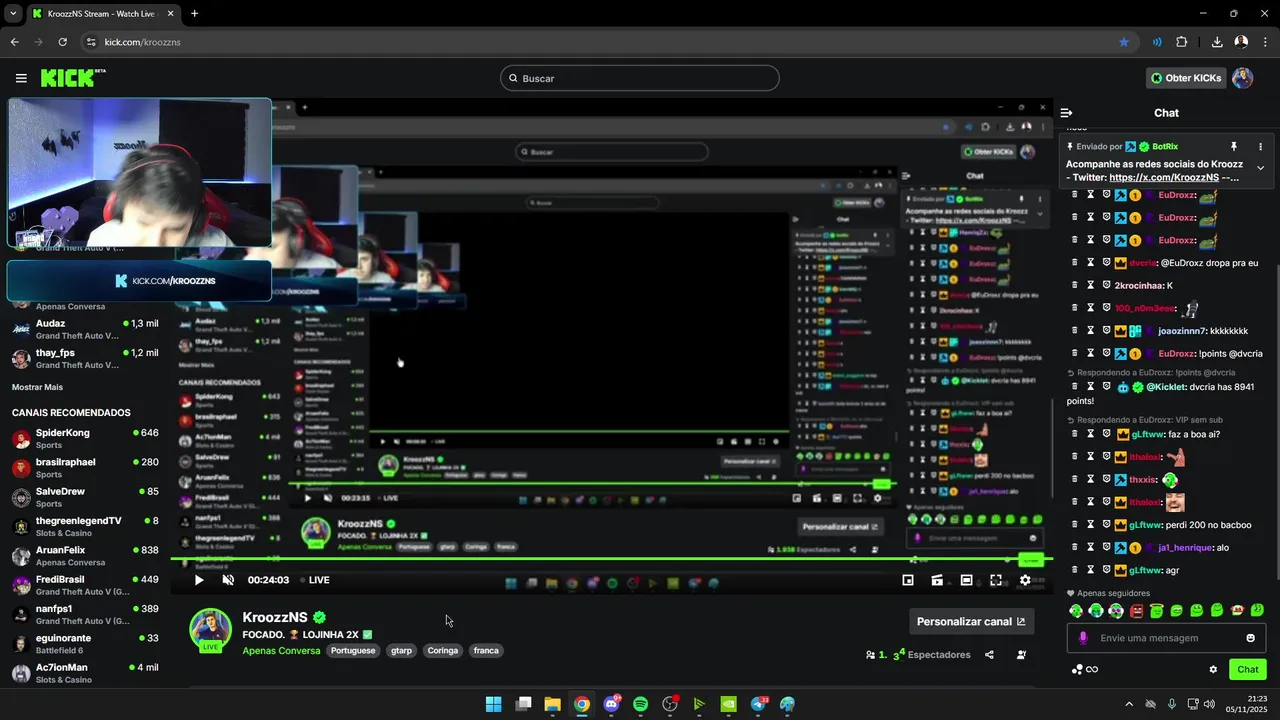
Task: Open video player settings
Action: pyautogui.click(x=1025, y=580)
